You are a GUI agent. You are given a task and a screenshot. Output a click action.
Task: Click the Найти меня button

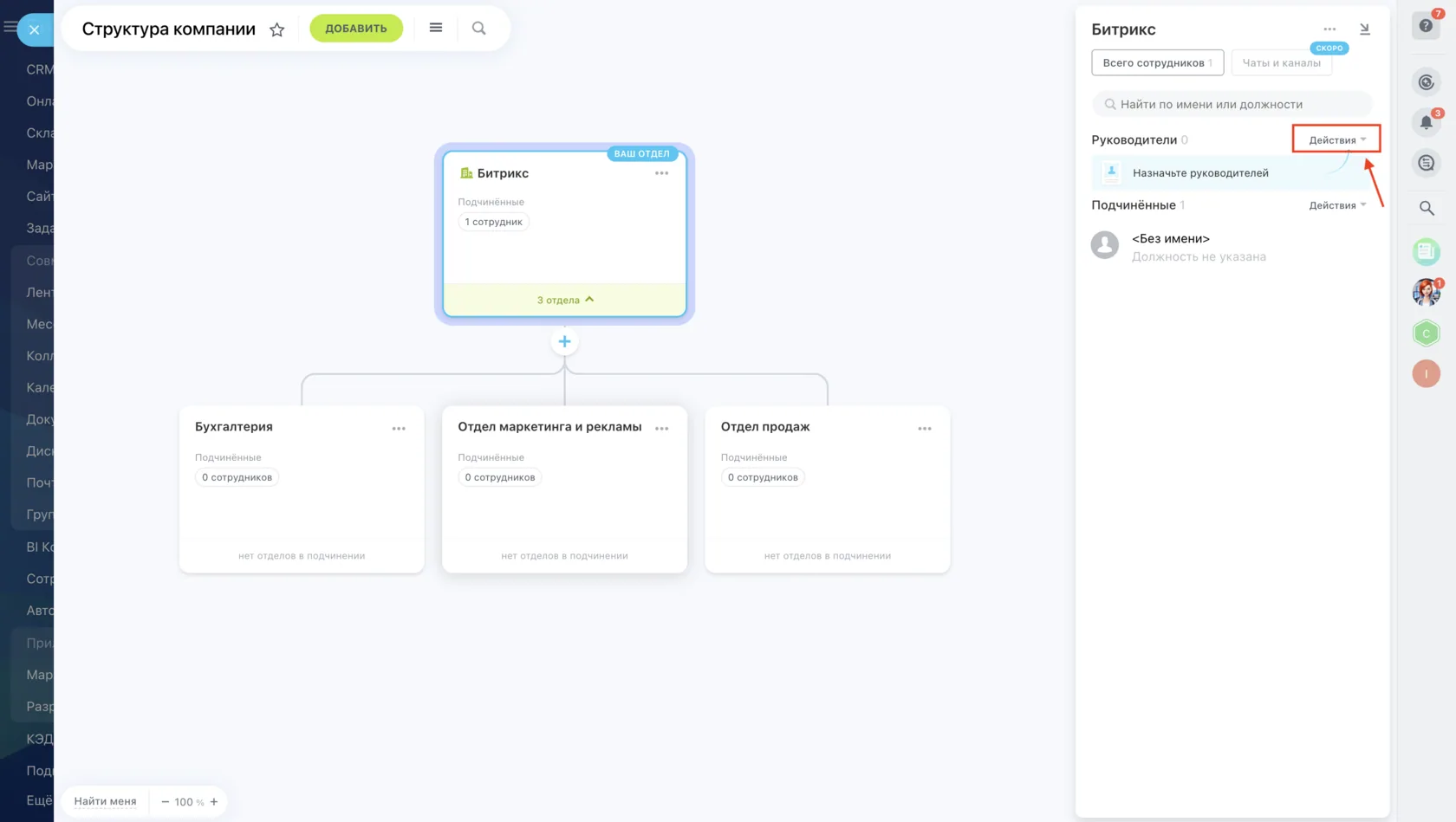105,802
